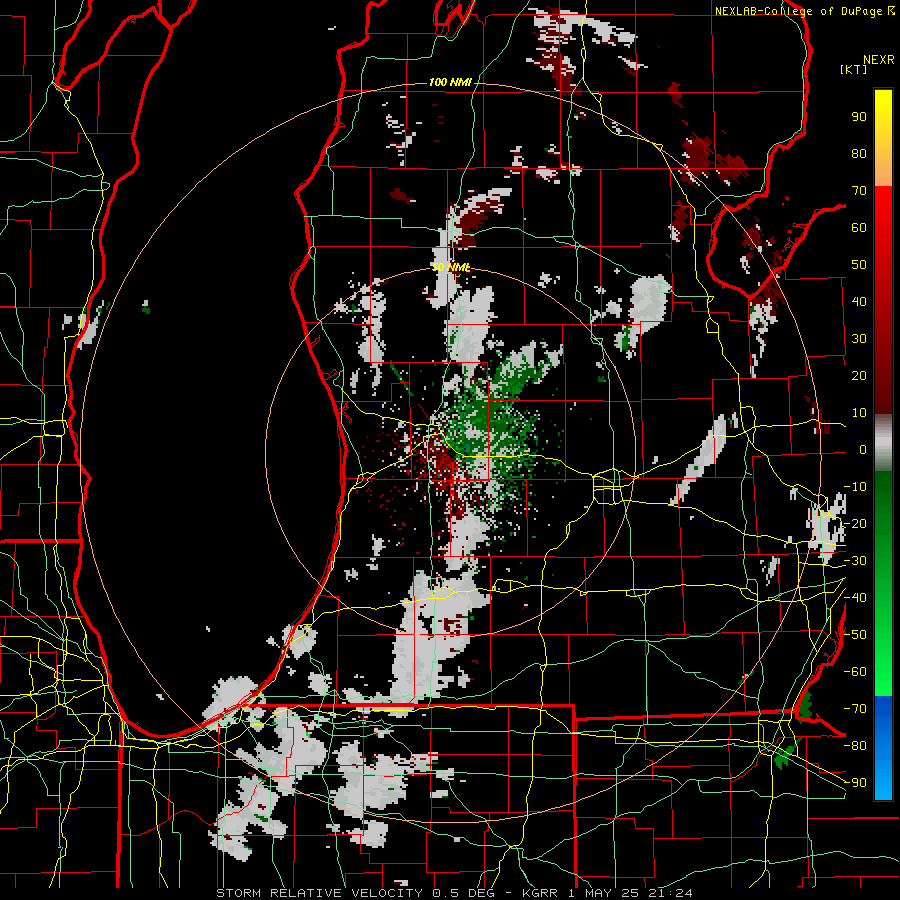Click the -30 scale label
The image size is (900, 900).
pyautogui.click(x=855, y=561)
